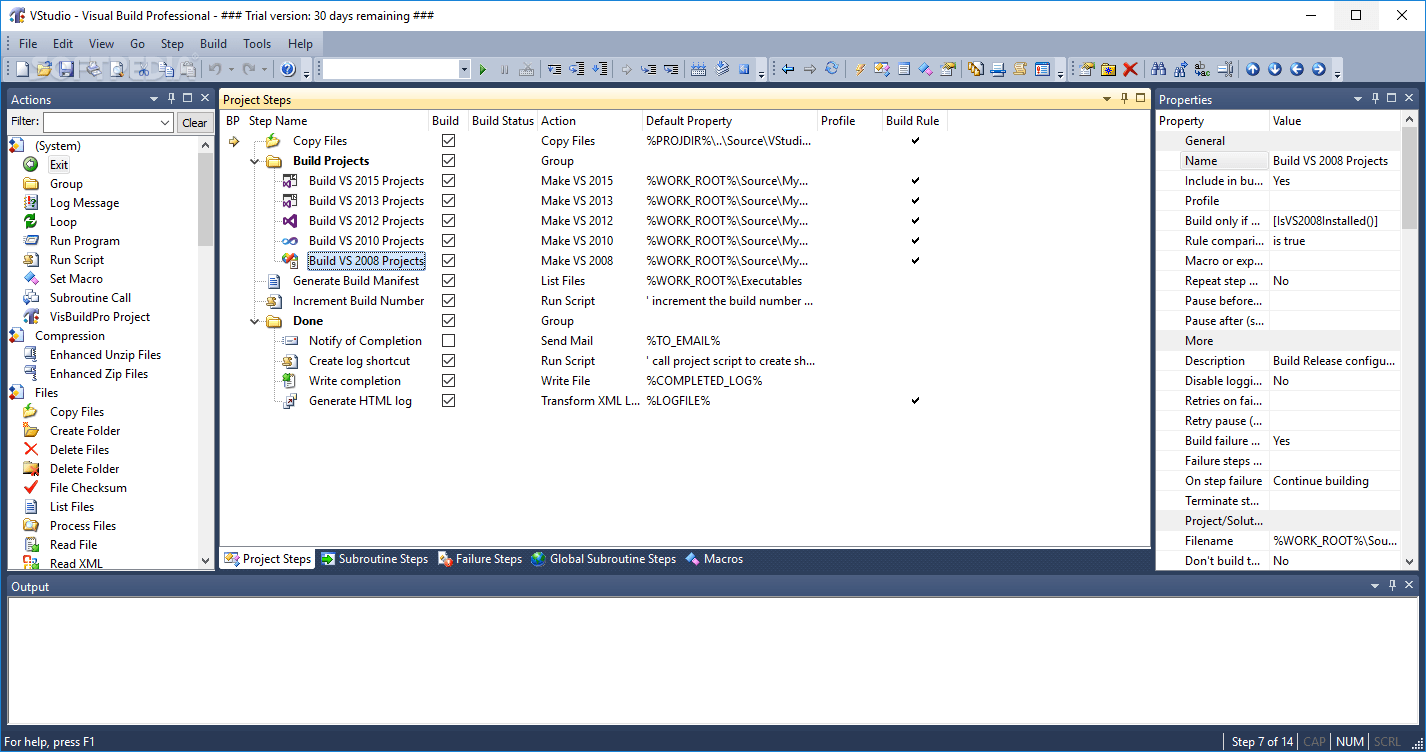Click the blue Back navigation arrow icon

tap(788, 69)
